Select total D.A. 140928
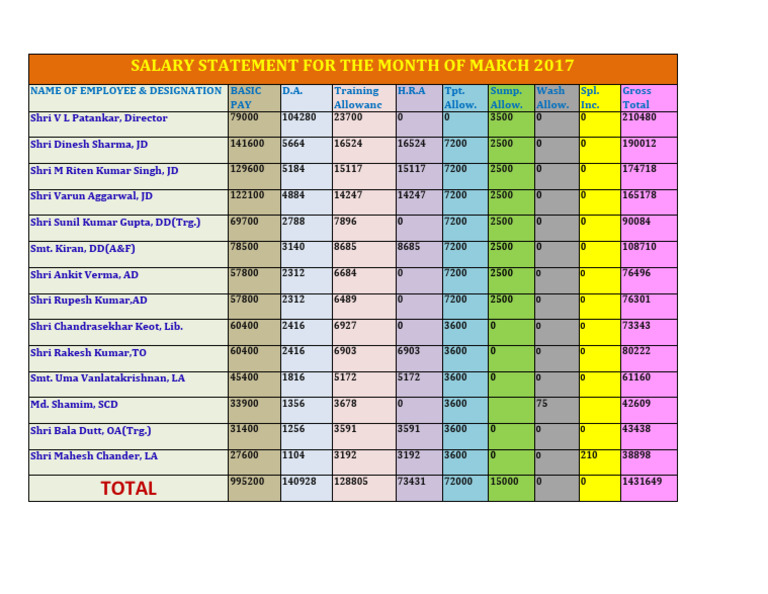The width and height of the screenshot is (768, 594). [x=299, y=481]
